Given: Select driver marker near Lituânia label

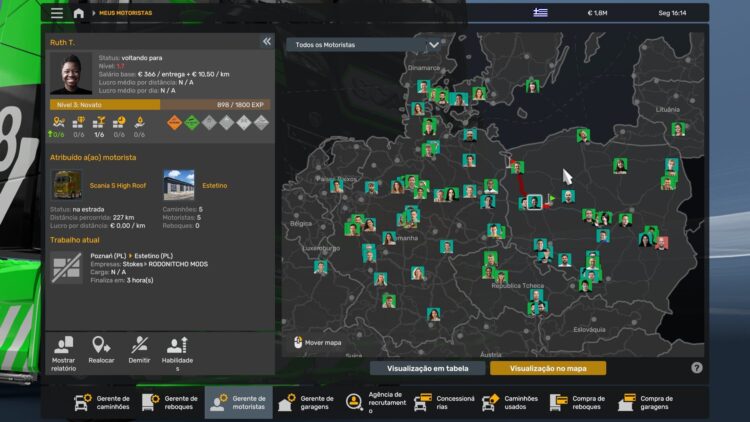Looking at the screenshot, I should coord(678,129).
